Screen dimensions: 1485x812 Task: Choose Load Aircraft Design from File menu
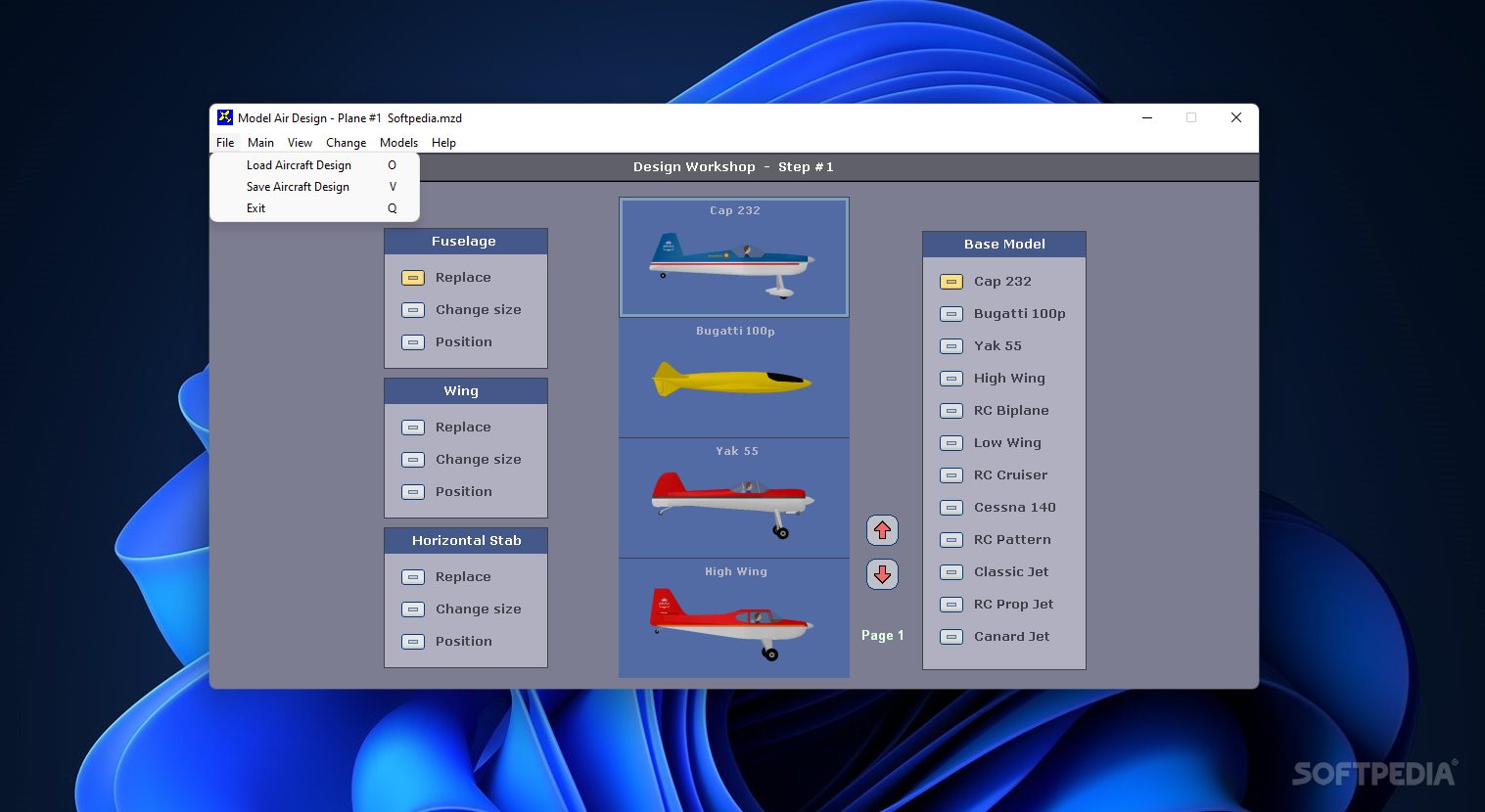pos(314,165)
